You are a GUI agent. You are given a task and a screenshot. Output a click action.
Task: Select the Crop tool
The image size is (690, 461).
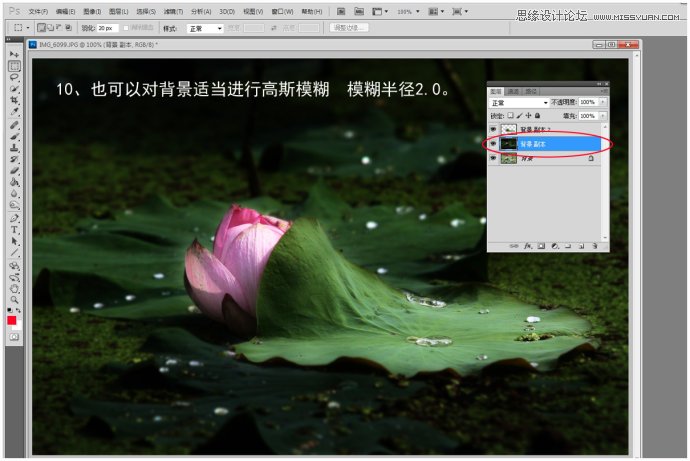tap(14, 100)
